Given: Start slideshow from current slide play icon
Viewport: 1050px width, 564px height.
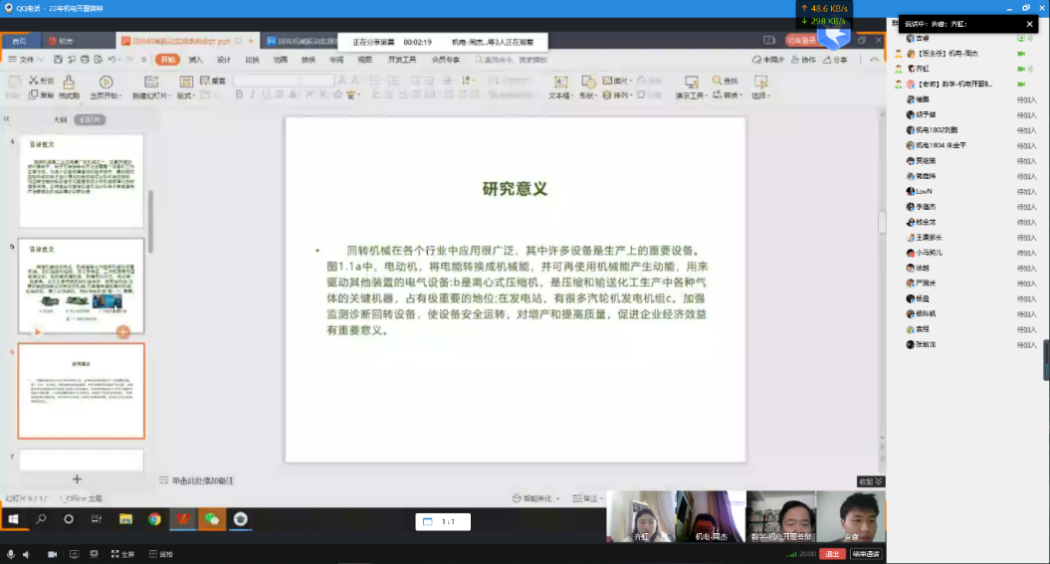Looking at the screenshot, I should 106,82.
